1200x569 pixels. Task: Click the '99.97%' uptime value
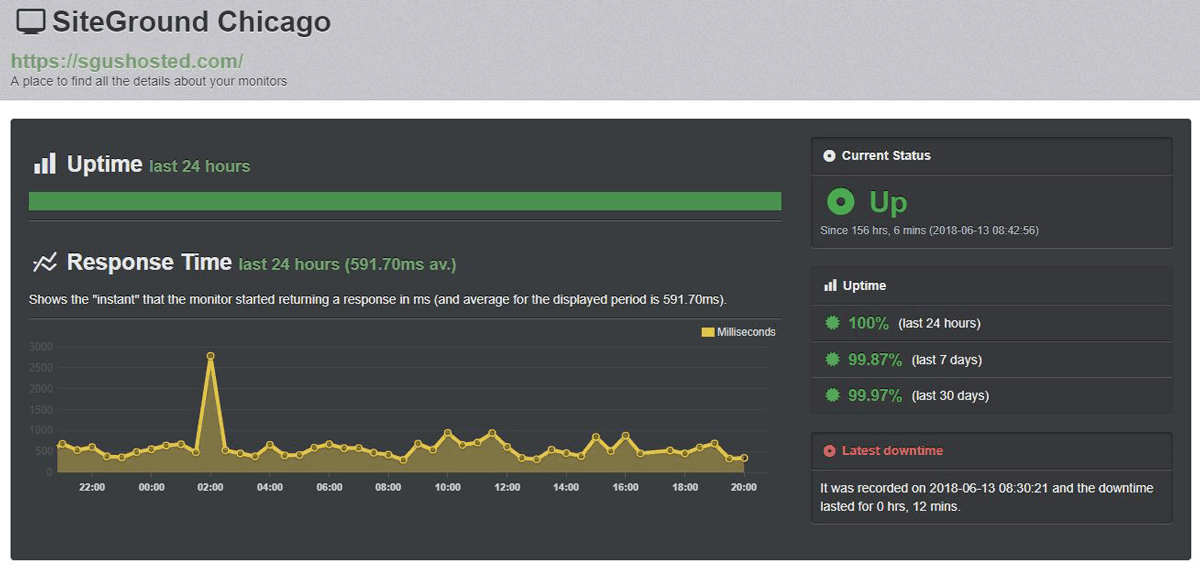pos(875,395)
